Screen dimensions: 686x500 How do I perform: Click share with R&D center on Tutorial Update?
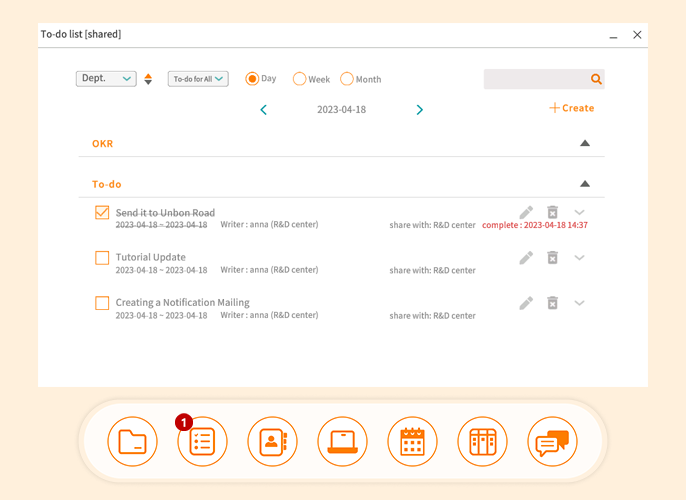[433, 270]
